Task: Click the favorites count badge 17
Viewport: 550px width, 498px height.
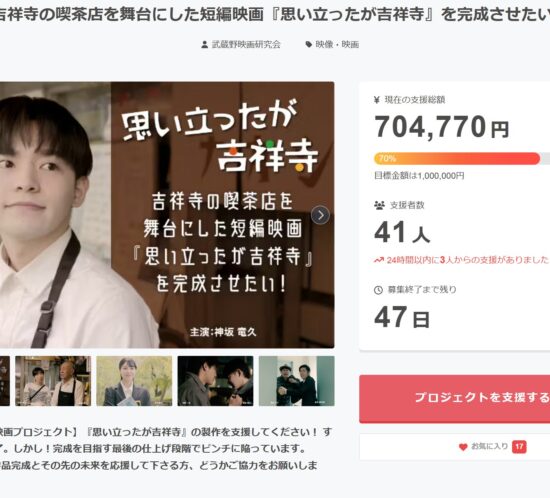Action: coord(519,446)
